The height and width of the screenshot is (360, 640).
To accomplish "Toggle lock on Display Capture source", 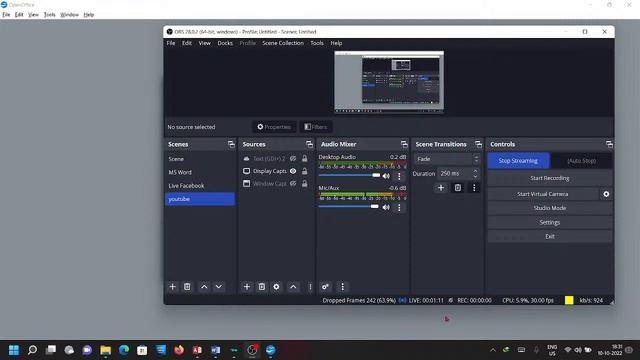I will click(x=304, y=171).
